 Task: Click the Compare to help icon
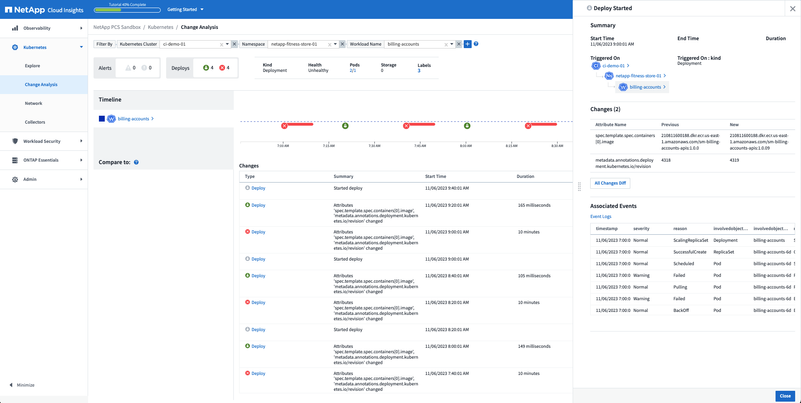[x=136, y=162]
